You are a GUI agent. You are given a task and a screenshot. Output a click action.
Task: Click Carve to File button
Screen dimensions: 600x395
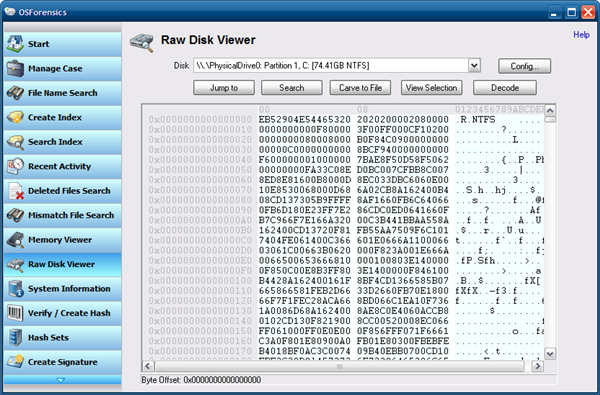click(360, 88)
